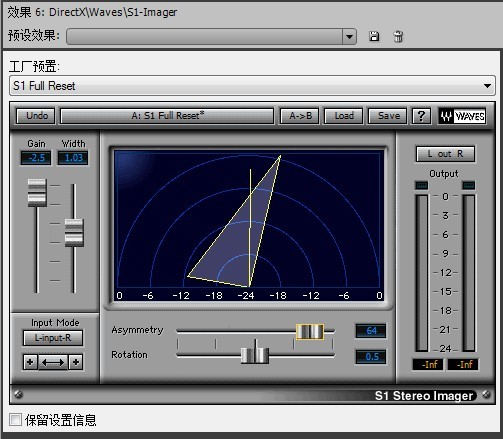
Task: Select the Width value field 1.03
Action: click(x=73, y=158)
